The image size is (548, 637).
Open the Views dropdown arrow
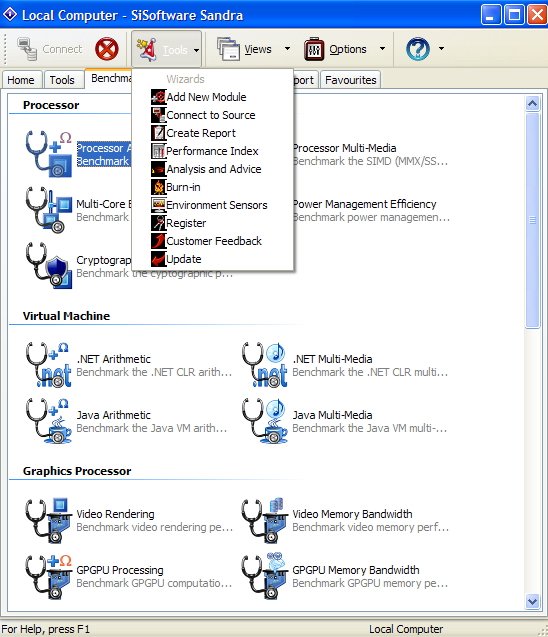[x=287, y=49]
